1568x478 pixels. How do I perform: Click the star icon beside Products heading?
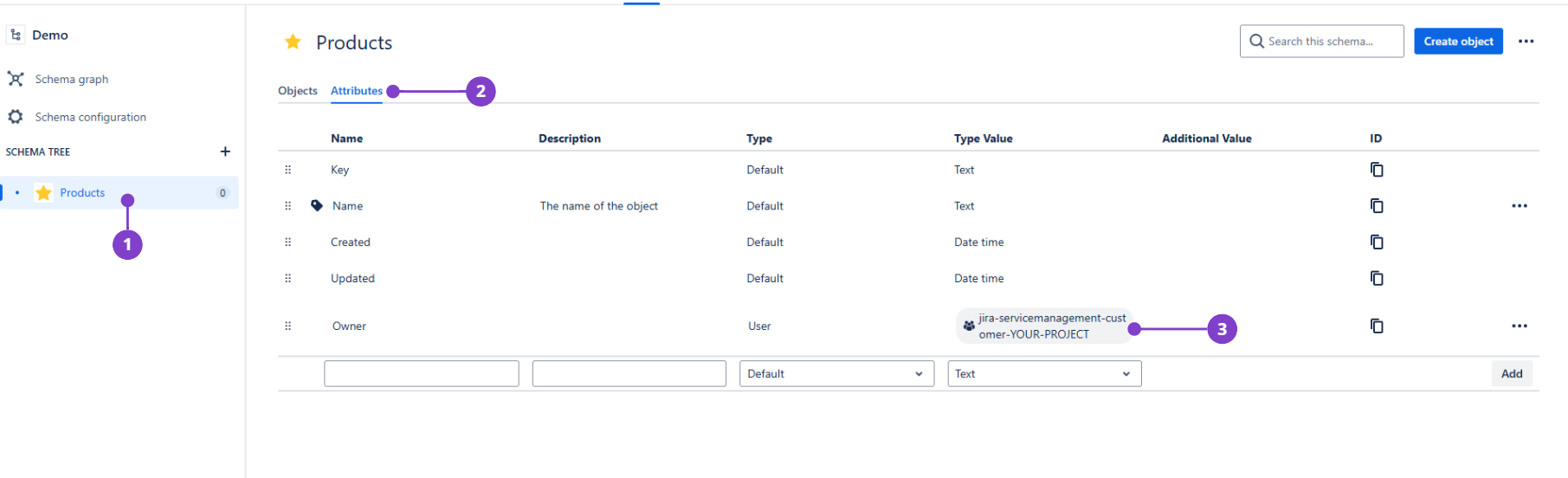click(294, 42)
